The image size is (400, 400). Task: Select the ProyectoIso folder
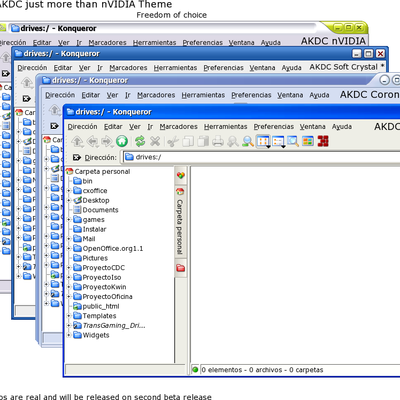click(x=102, y=277)
